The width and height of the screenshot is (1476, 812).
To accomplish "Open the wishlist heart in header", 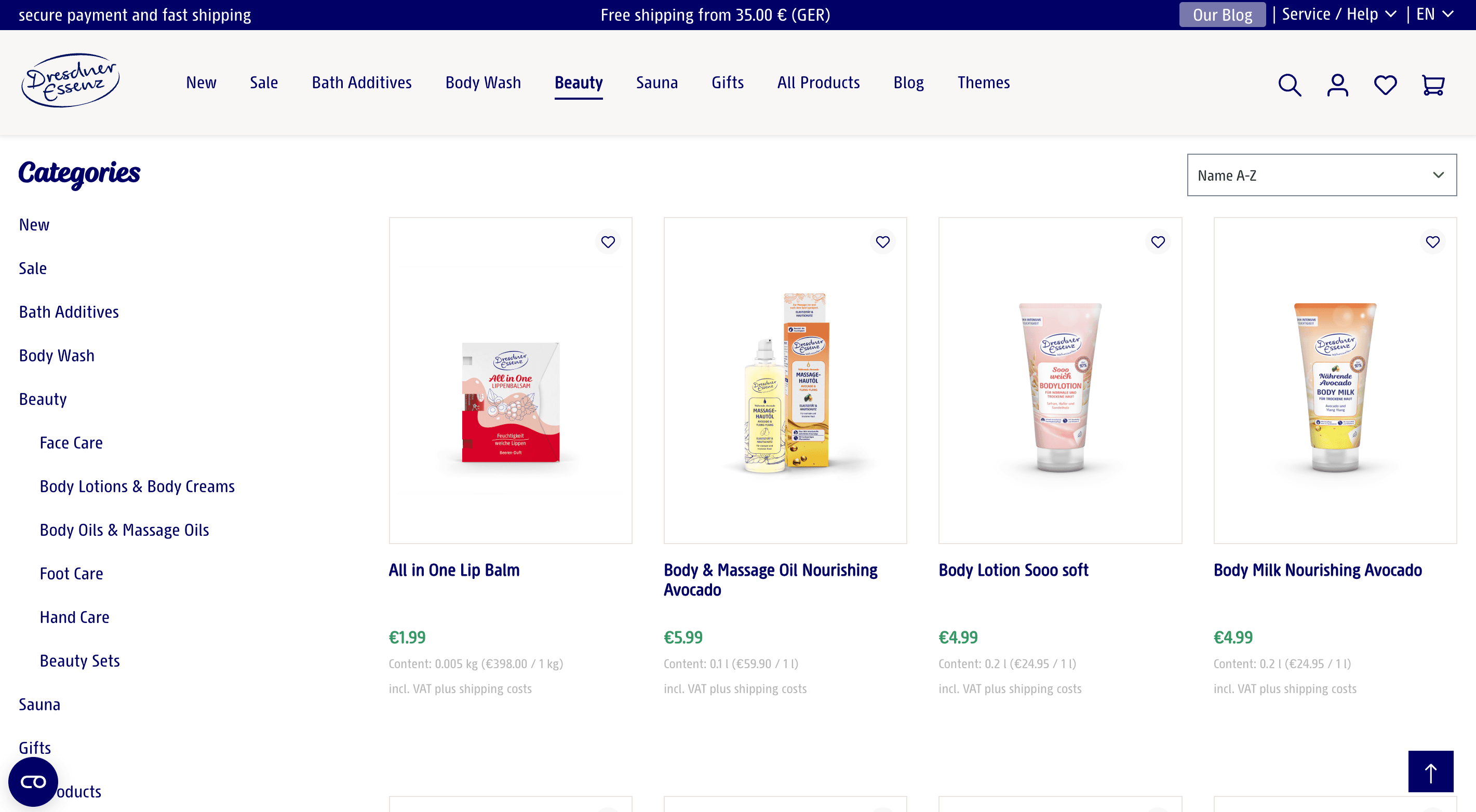I will [1385, 85].
